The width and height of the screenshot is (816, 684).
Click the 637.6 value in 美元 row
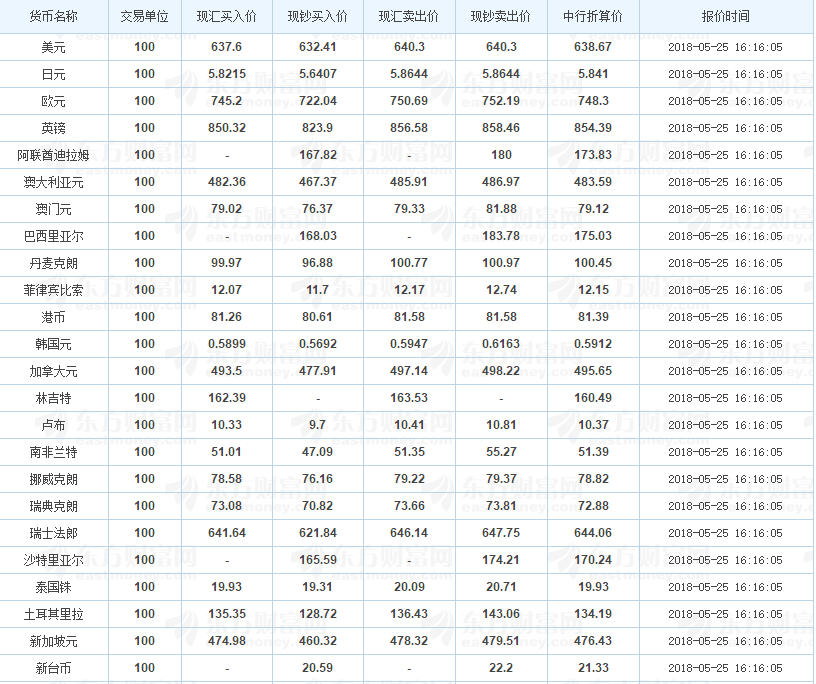pos(226,47)
